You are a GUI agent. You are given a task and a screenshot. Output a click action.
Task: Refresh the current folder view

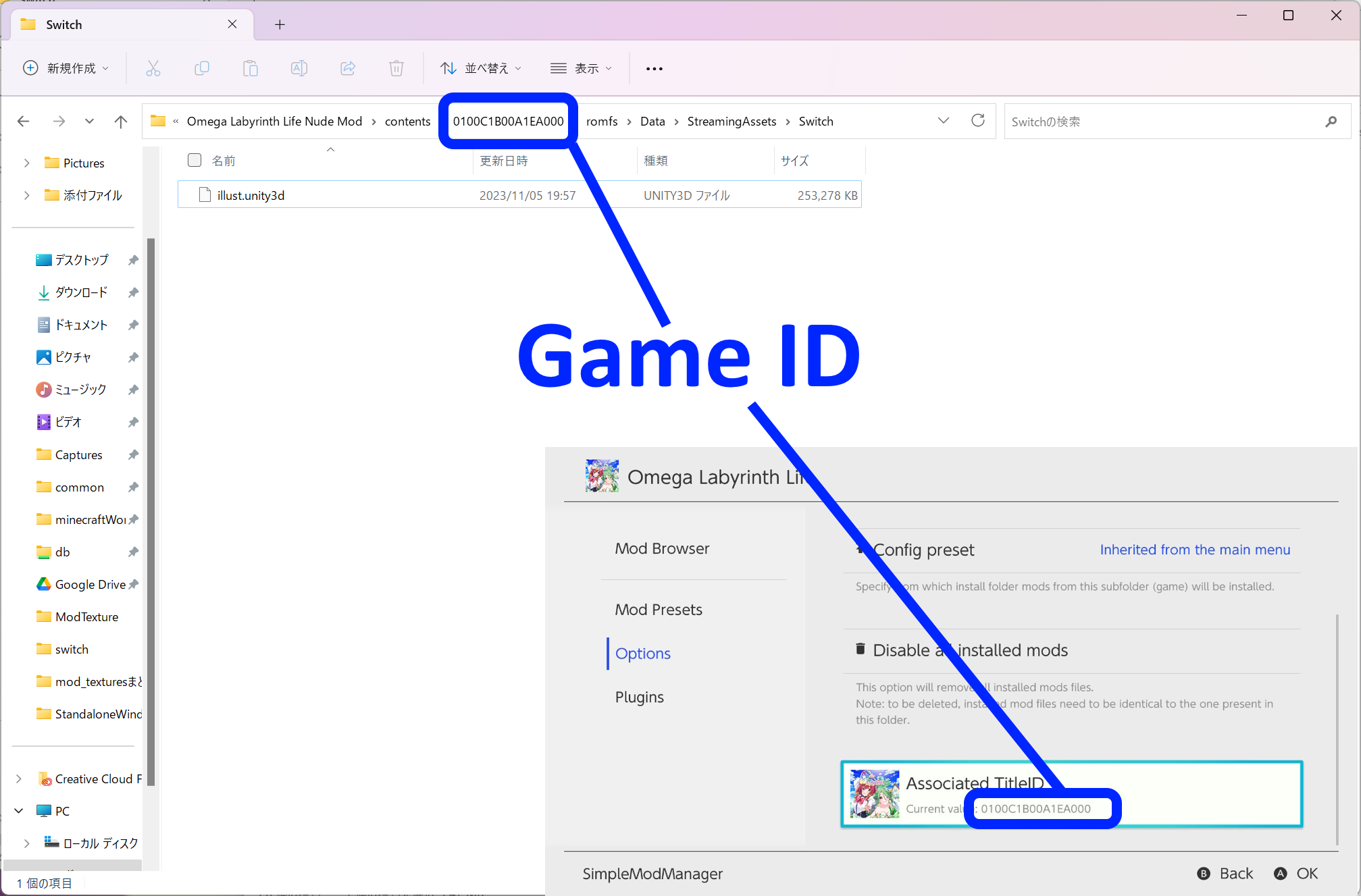click(977, 121)
